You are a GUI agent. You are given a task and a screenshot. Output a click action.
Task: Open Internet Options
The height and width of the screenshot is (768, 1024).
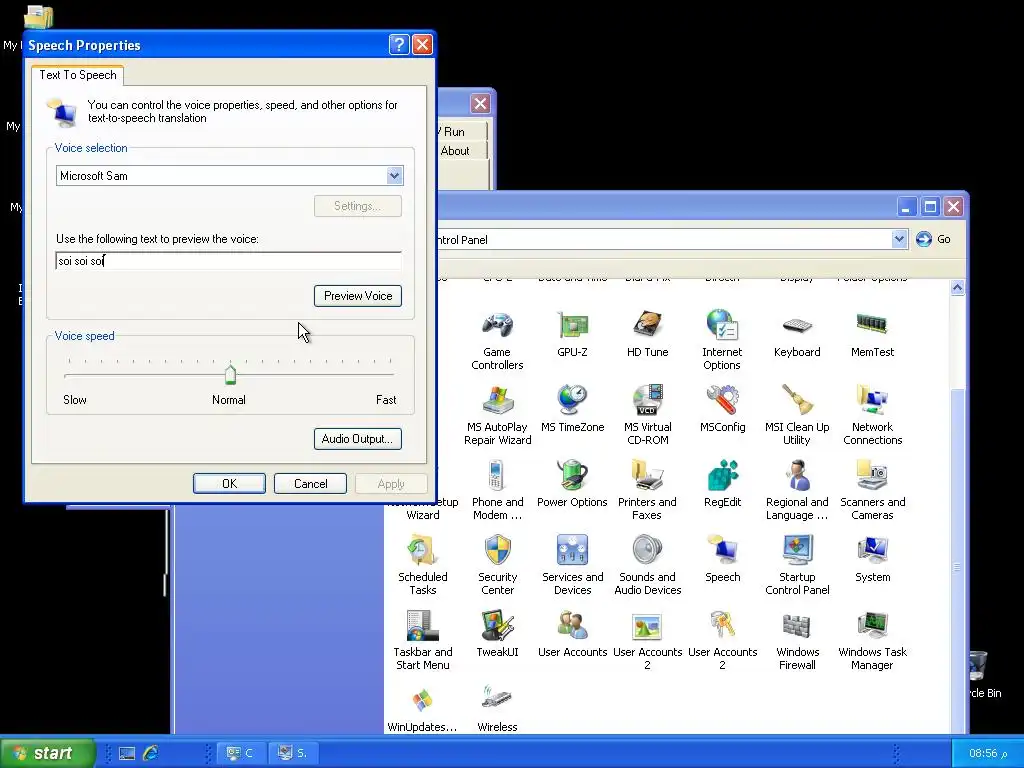point(722,340)
